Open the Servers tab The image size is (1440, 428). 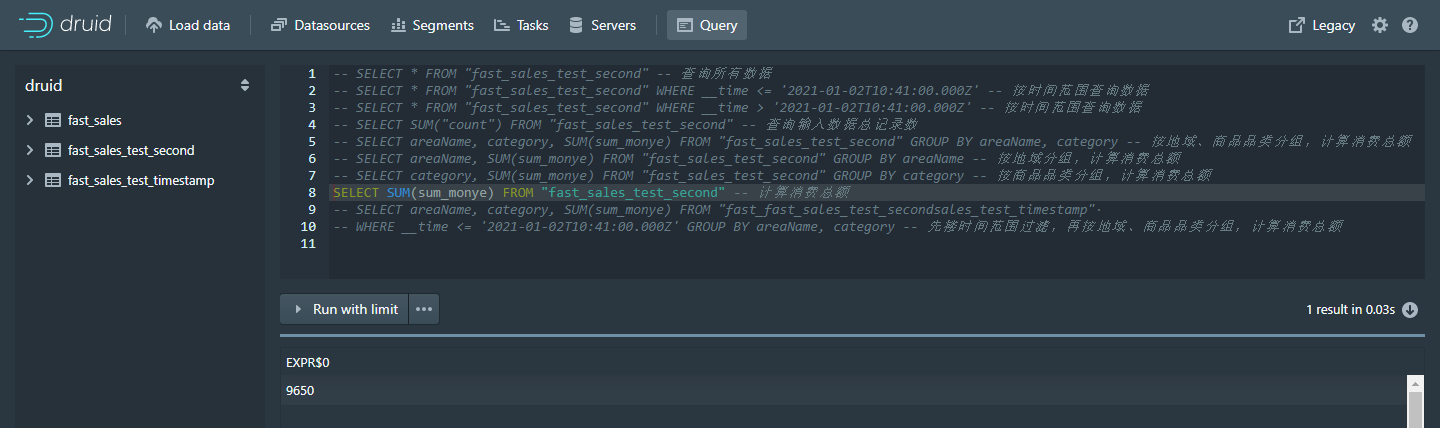point(603,25)
